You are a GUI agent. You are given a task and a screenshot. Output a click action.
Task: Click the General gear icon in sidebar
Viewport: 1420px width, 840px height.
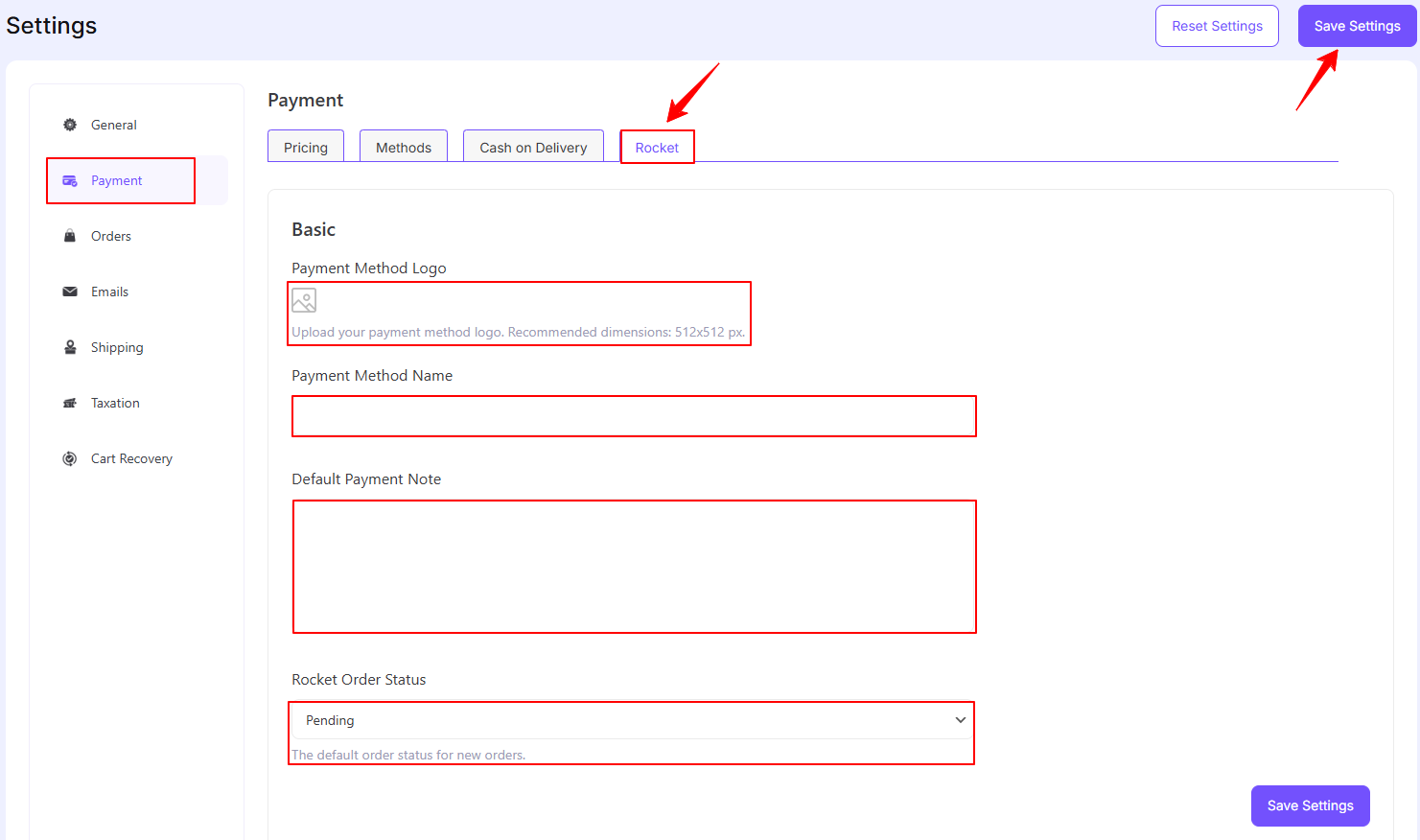coord(70,125)
